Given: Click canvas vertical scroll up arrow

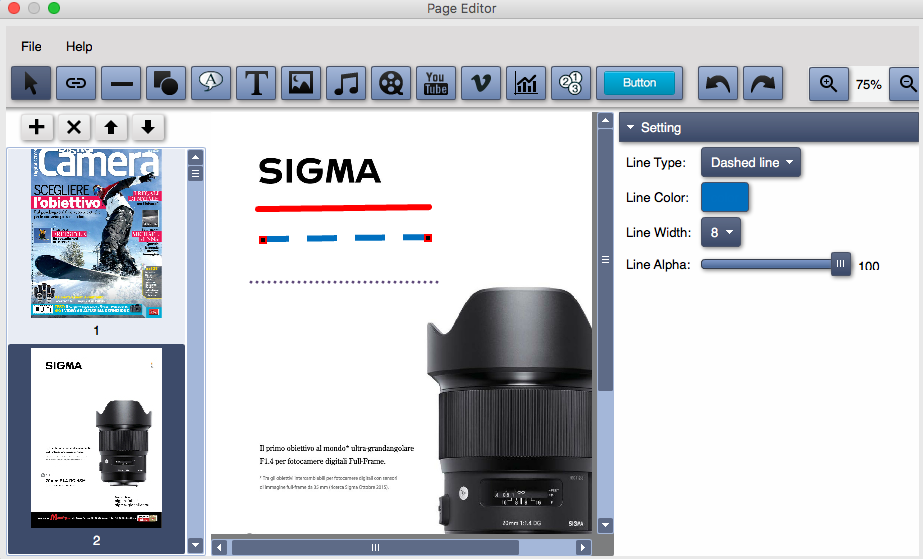Looking at the screenshot, I should pos(605,120).
